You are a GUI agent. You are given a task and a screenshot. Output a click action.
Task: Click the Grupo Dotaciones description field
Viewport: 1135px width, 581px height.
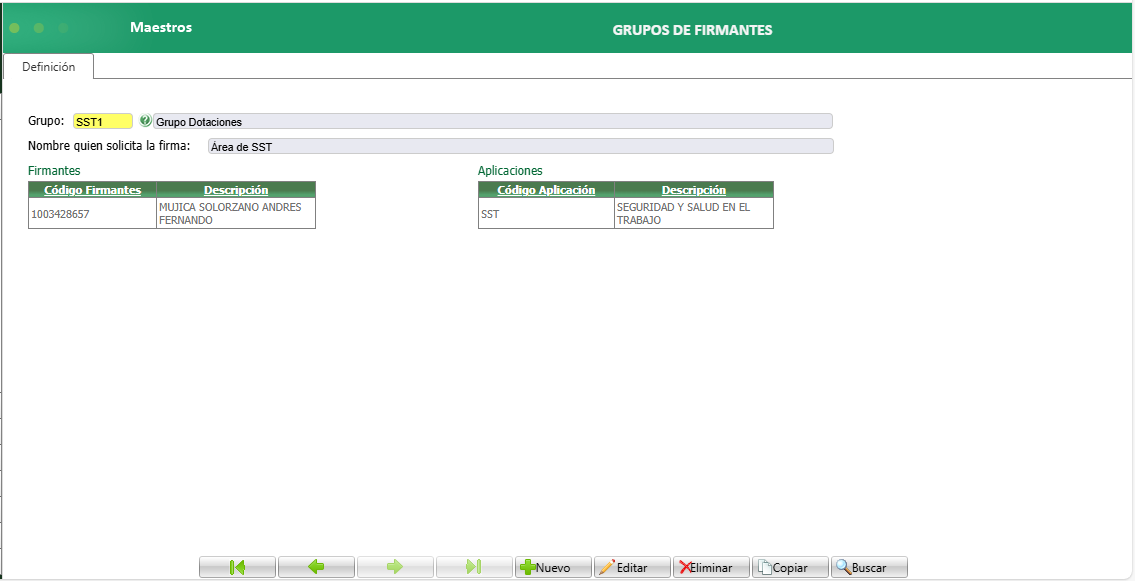[x=492, y=122]
